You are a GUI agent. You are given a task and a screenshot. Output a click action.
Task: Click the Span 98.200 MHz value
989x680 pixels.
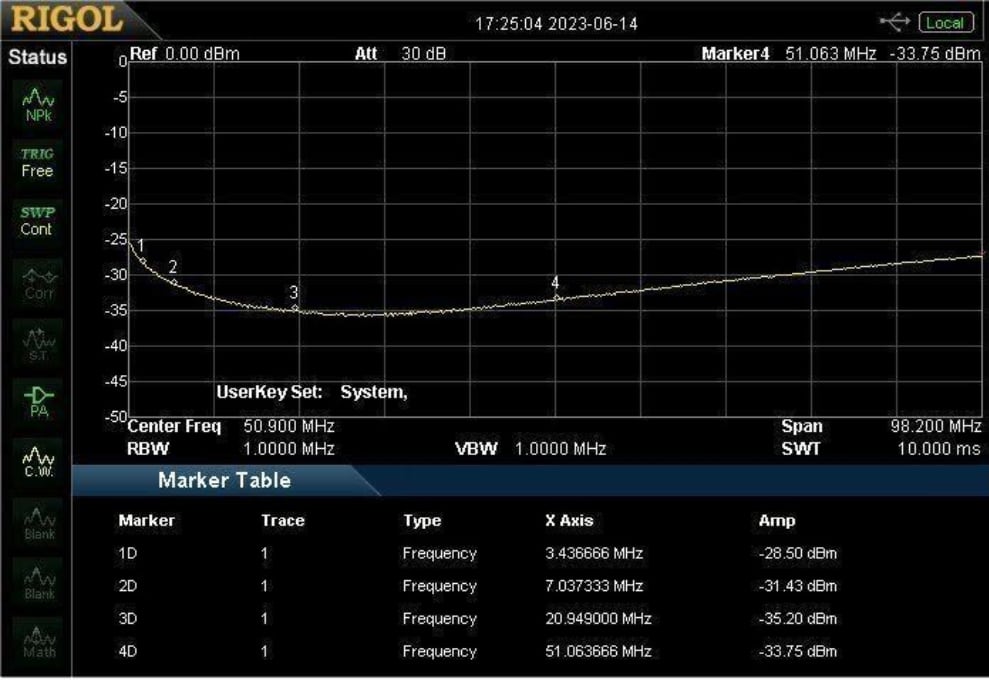click(935, 427)
